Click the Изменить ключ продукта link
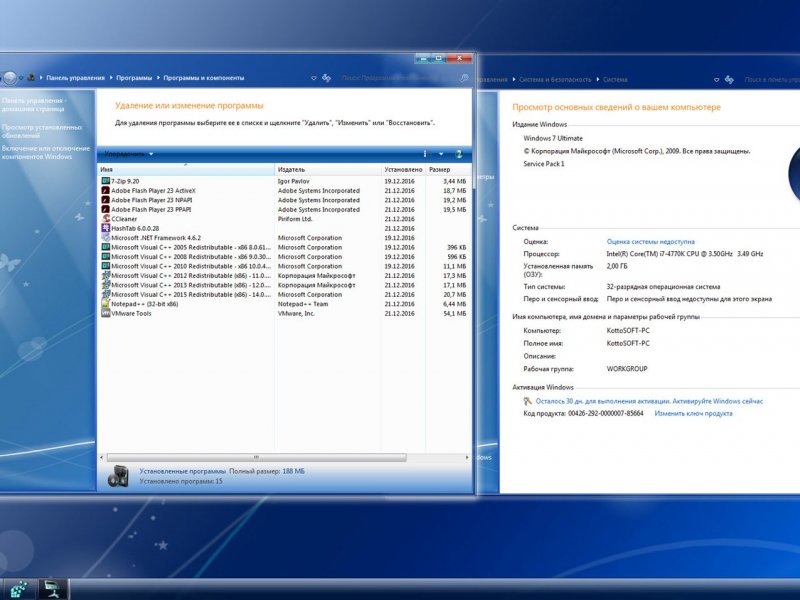Image resolution: width=800 pixels, height=600 pixels. (693, 413)
